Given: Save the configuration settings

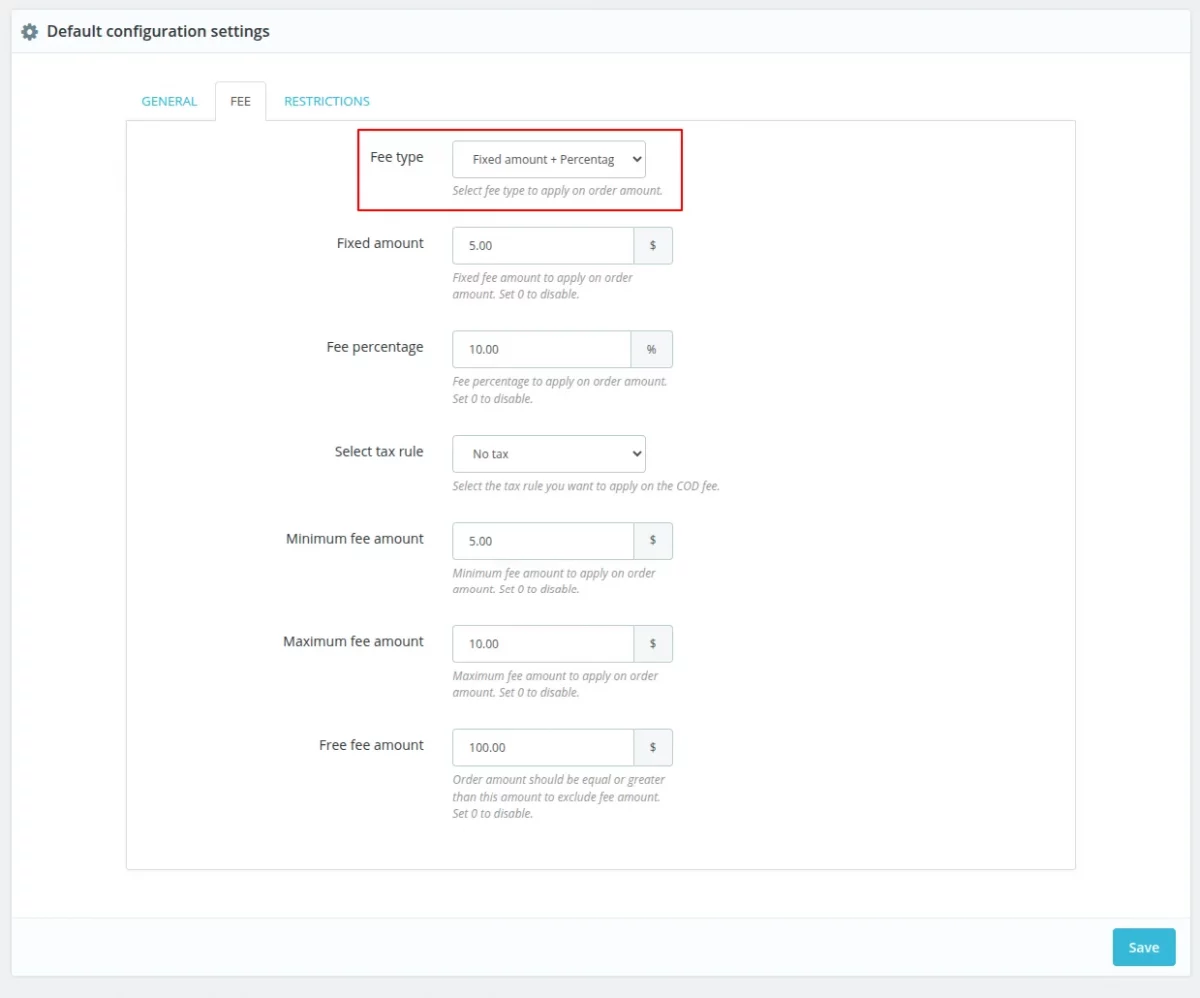Looking at the screenshot, I should (x=1144, y=947).
